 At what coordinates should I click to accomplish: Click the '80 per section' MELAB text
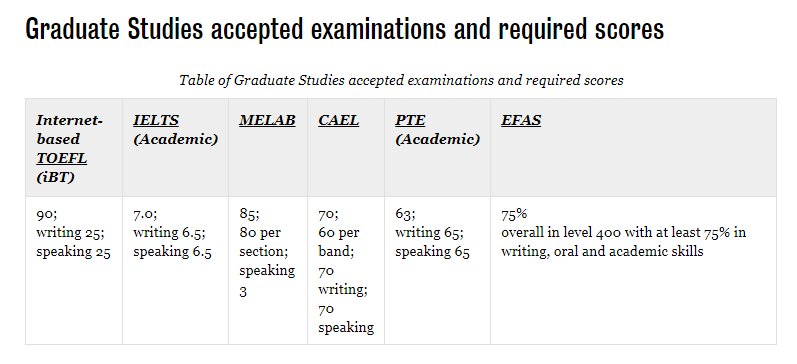pyautogui.click(x=264, y=242)
